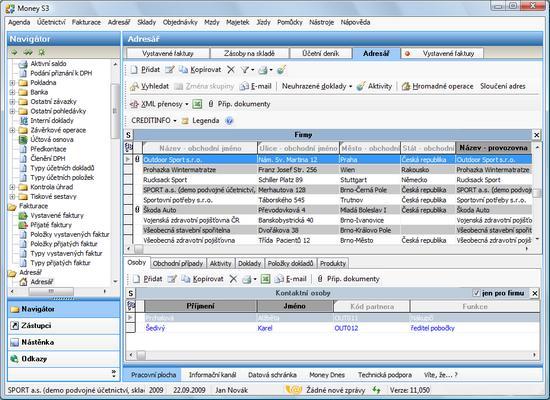Open the Obchodní případy tab
The image size is (550, 400).
pos(178,264)
